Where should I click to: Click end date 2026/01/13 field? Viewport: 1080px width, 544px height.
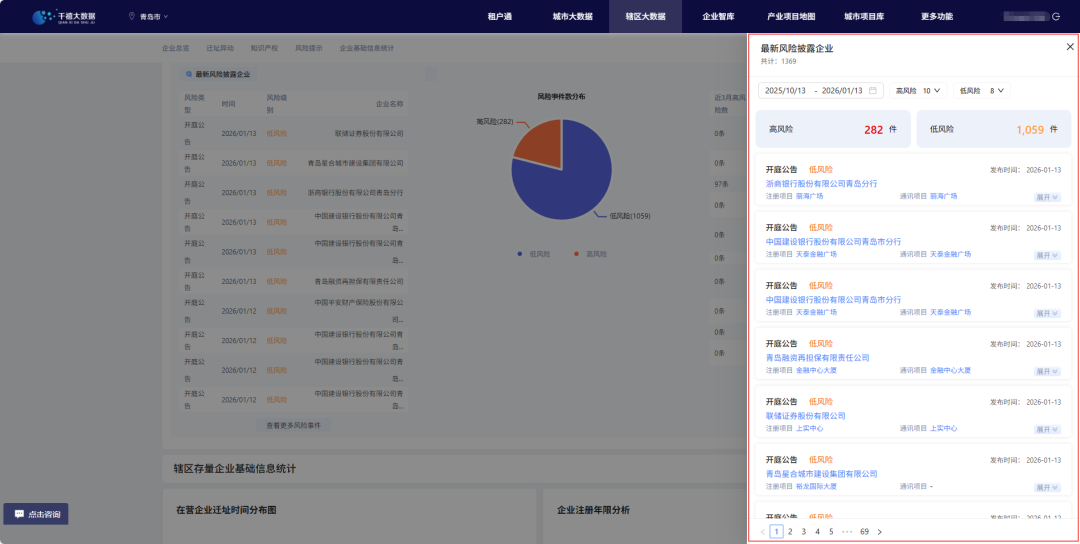click(x=842, y=90)
